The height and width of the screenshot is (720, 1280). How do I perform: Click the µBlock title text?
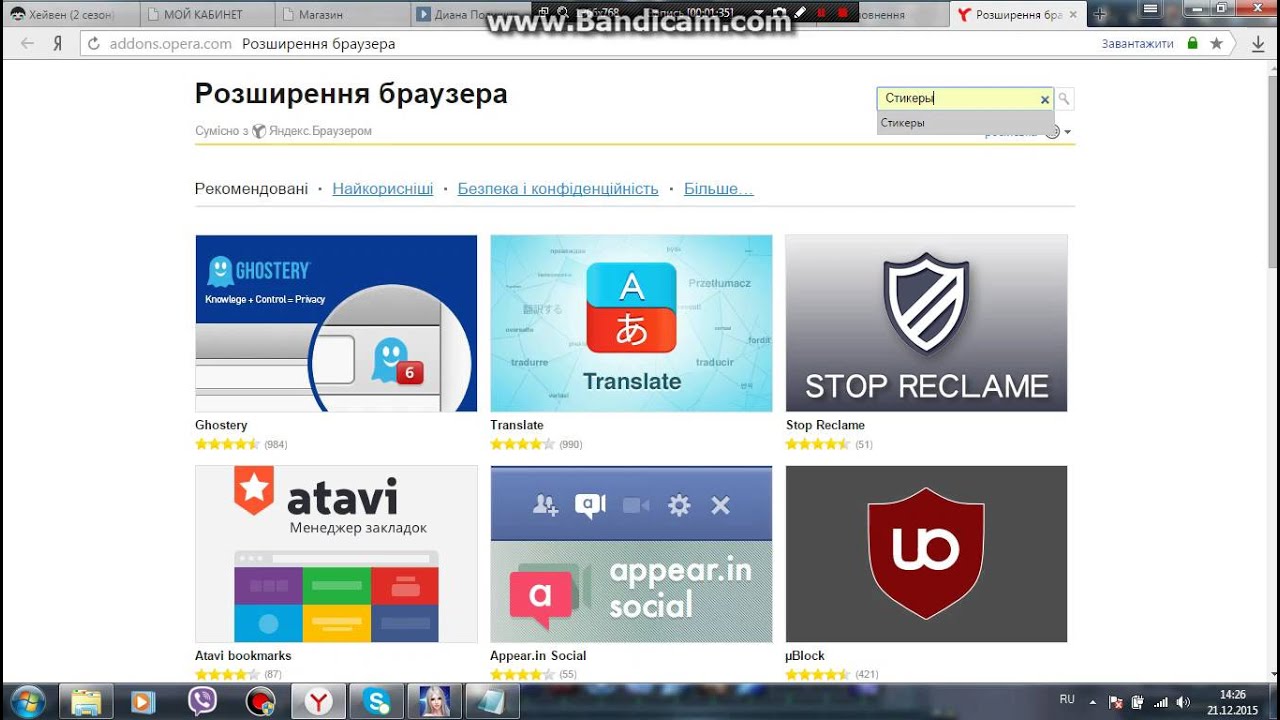(x=805, y=656)
